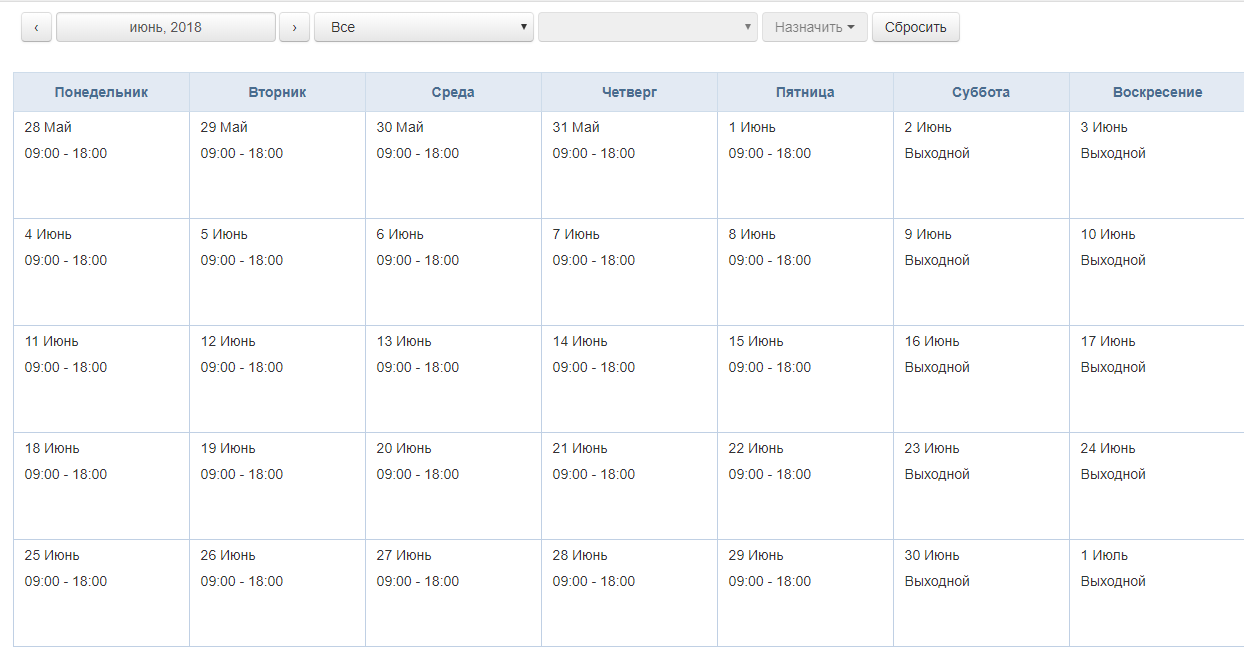Select the 12 Июнь schedule cell
The height and width of the screenshot is (669, 1244).
click(277, 378)
